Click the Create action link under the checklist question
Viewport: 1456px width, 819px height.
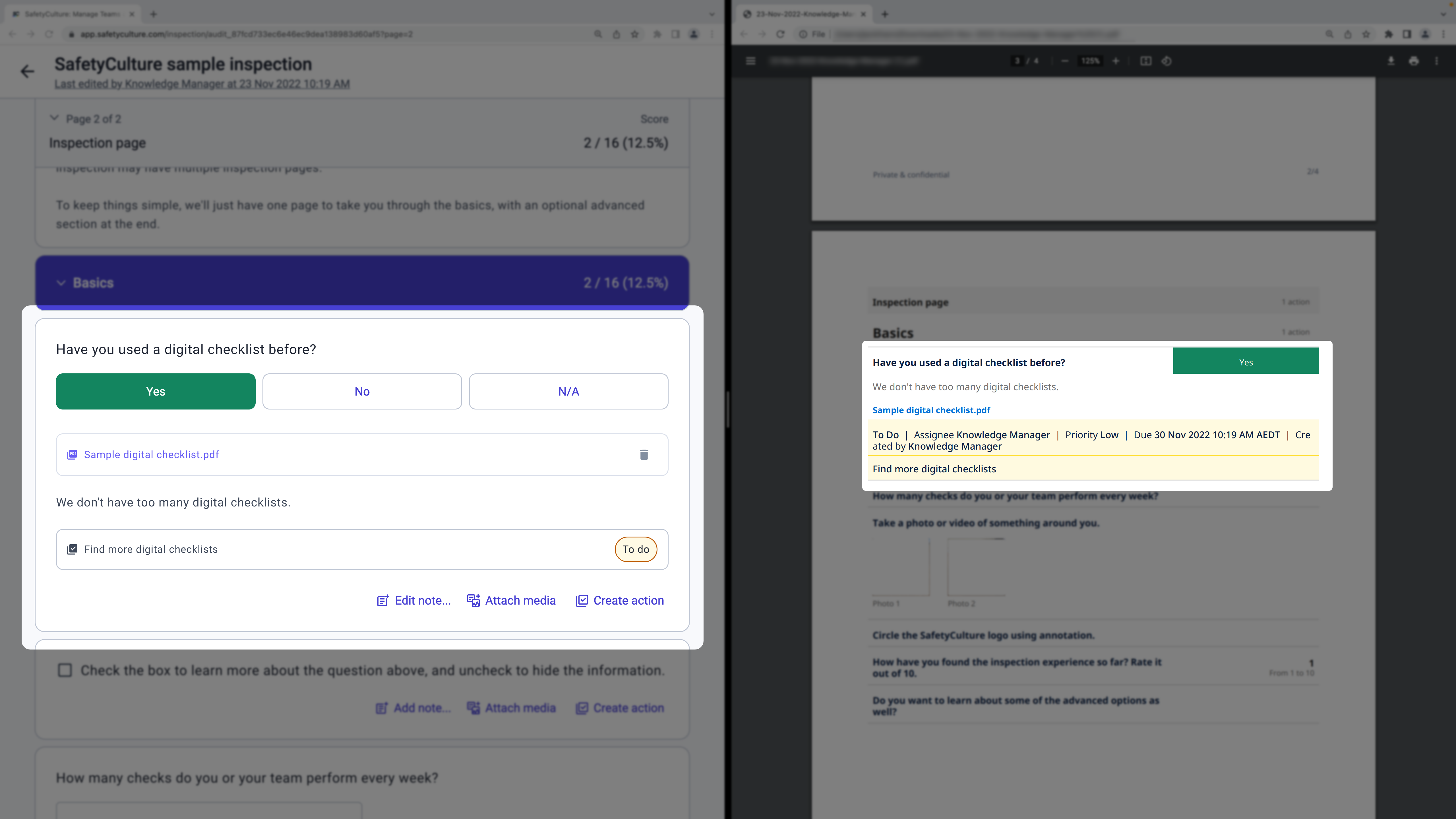pyautogui.click(x=620, y=600)
